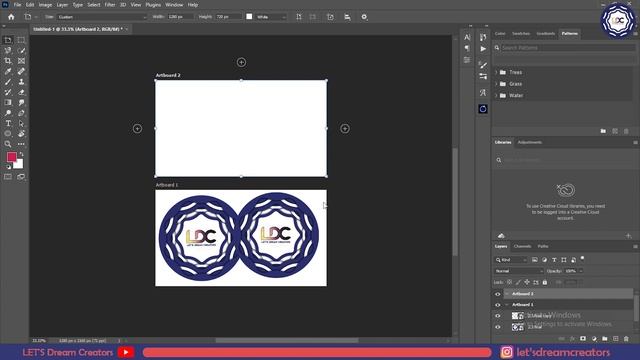Click the Artboard 1 label on canvas
The width and height of the screenshot is (640, 360).
coord(167,185)
